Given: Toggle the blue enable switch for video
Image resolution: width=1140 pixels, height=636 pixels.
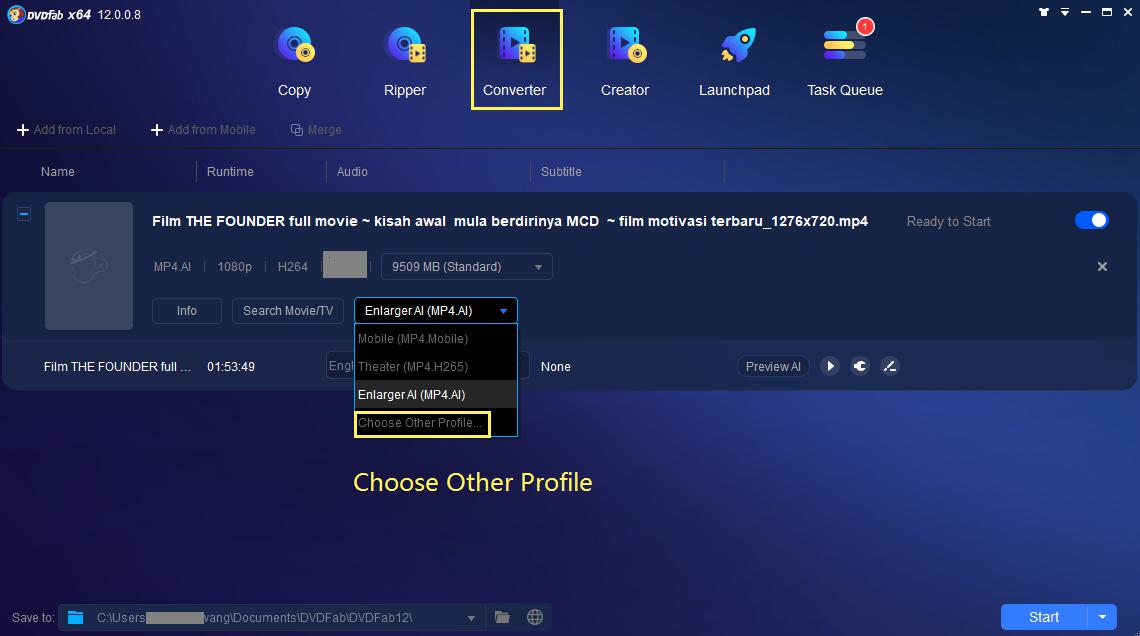Looking at the screenshot, I should [x=1092, y=220].
